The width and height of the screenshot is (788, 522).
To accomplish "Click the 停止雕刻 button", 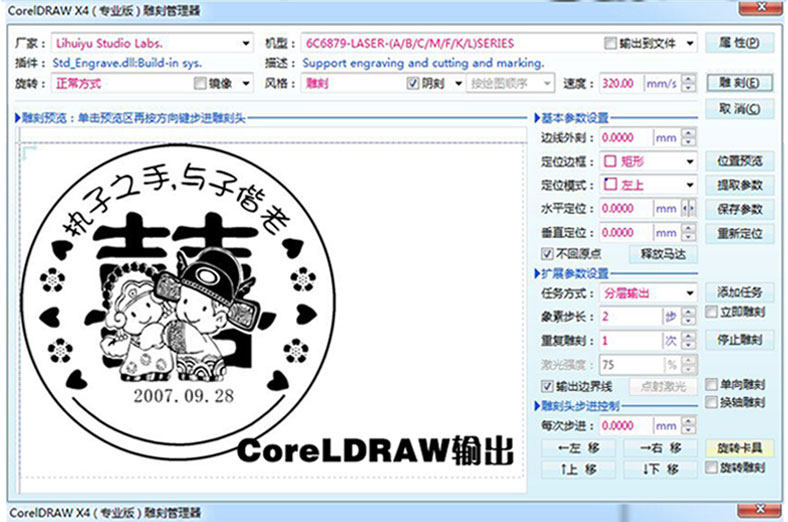I will [739, 340].
